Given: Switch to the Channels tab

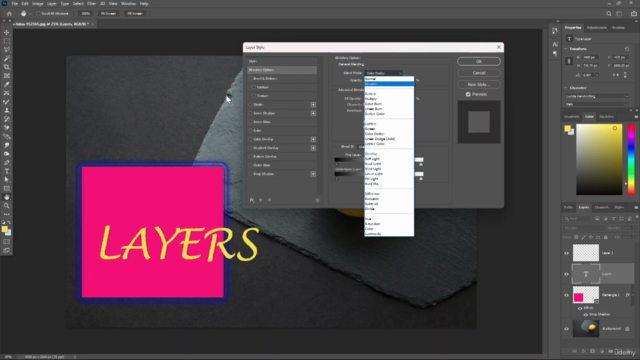Looking at the screenshot, I should 601,207.
